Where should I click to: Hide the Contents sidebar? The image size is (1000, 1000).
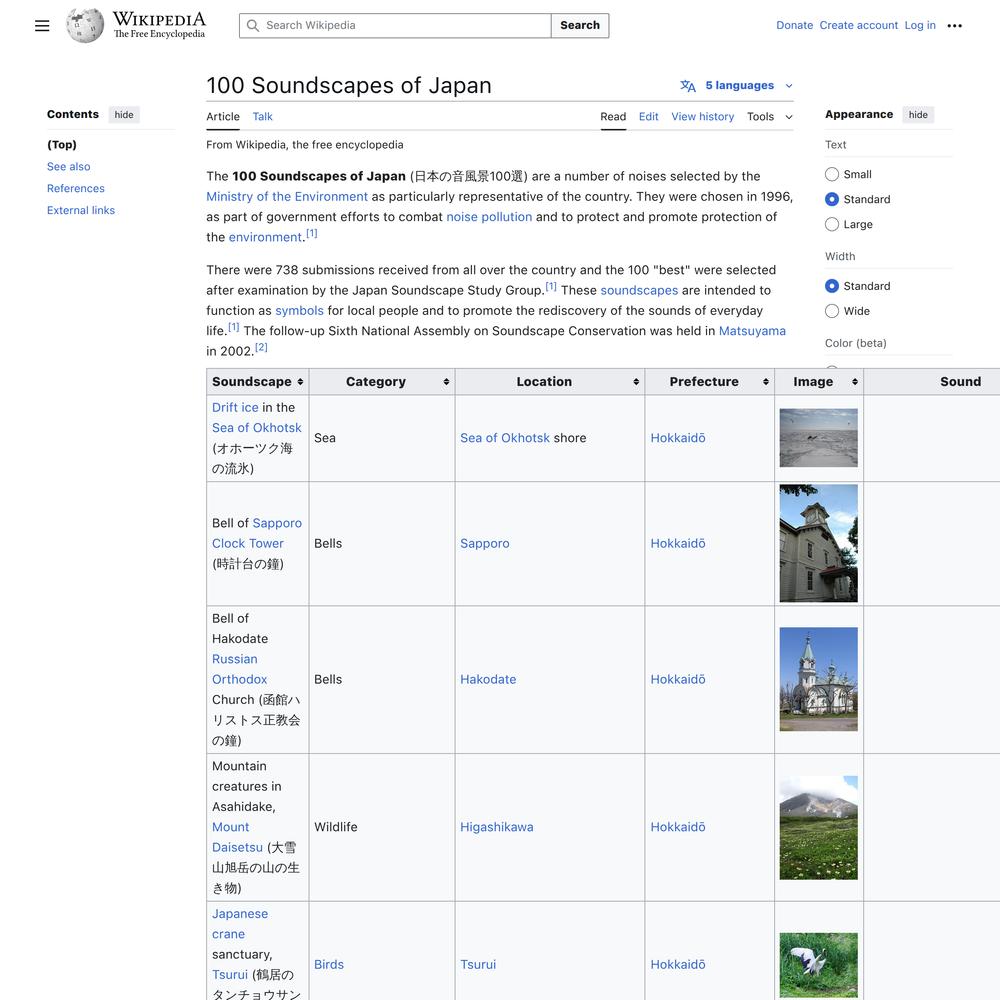coord(124,115)
